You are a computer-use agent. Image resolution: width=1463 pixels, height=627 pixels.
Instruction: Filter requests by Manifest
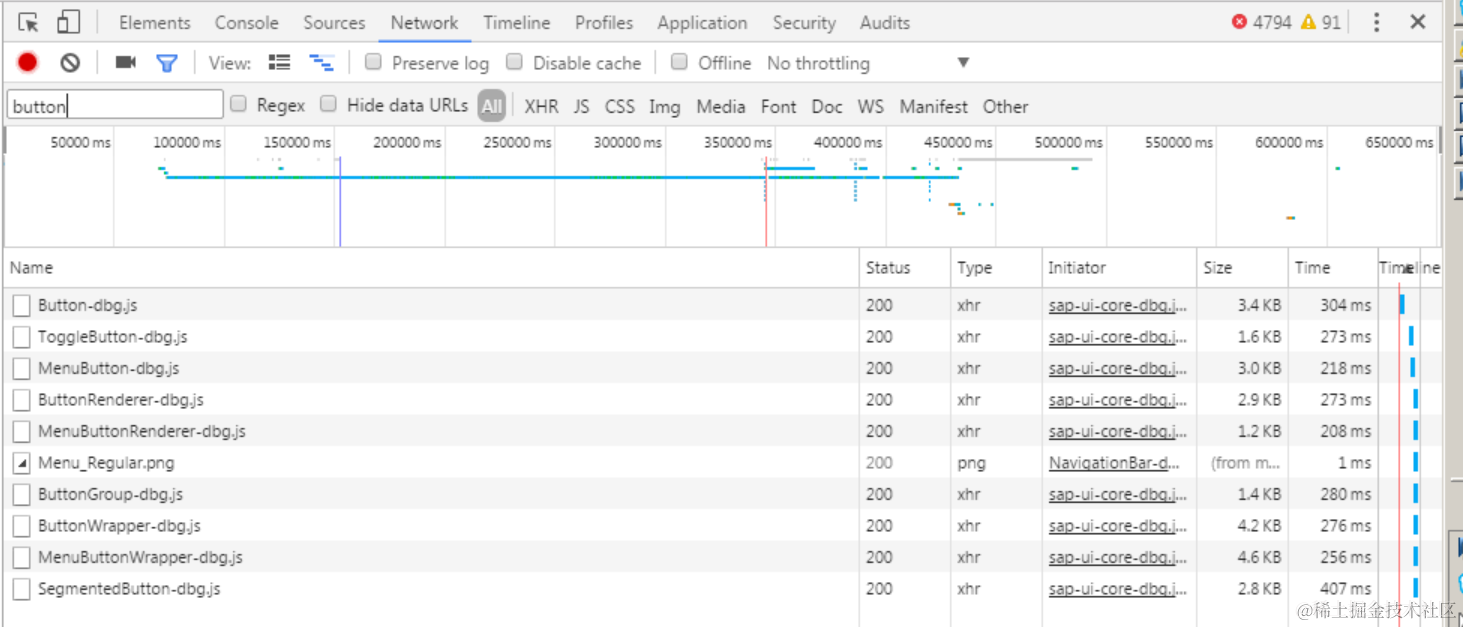tap(933, 106)
